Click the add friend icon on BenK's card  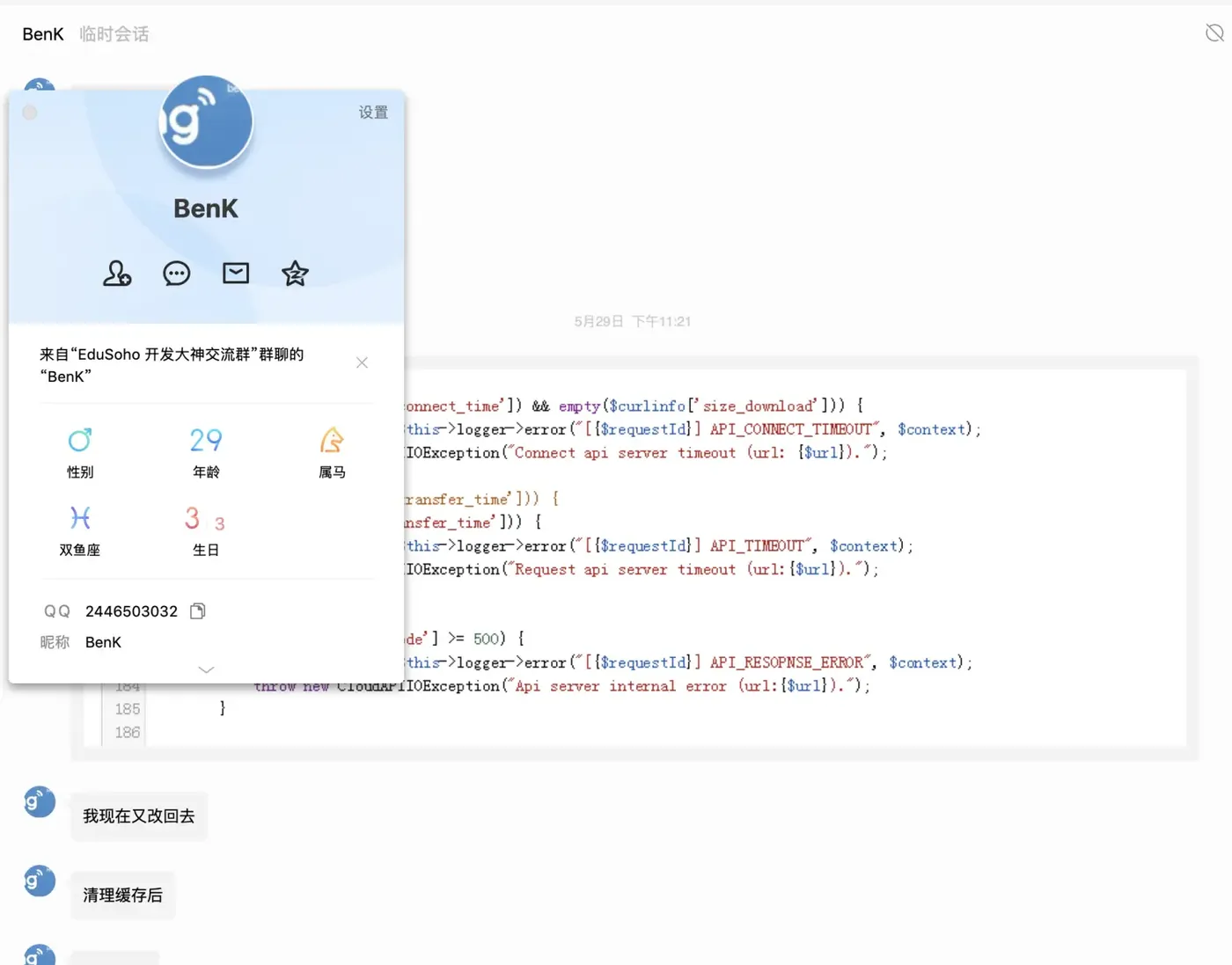click(117, 274)
